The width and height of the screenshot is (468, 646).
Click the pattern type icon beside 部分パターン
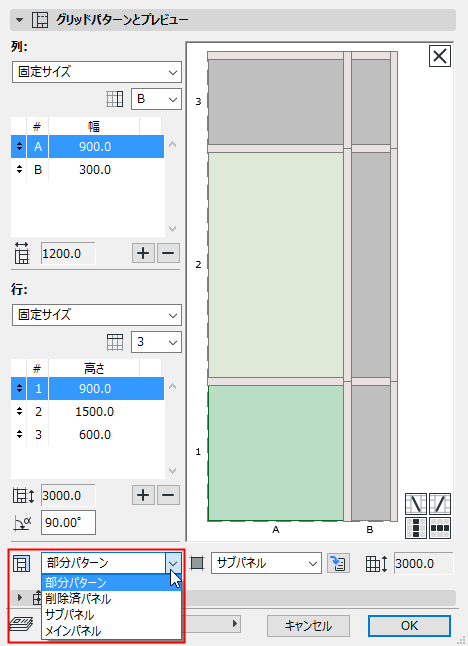click(21, 563)
